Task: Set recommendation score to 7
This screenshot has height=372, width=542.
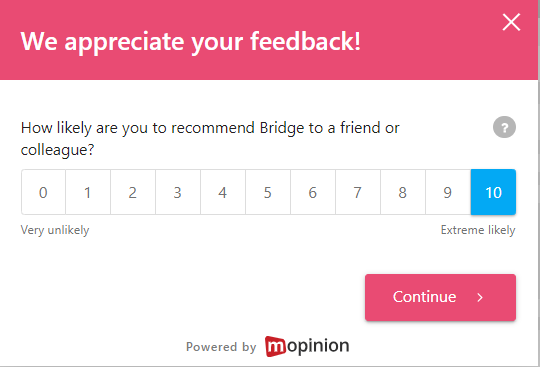Action: (x=358, y=192)
